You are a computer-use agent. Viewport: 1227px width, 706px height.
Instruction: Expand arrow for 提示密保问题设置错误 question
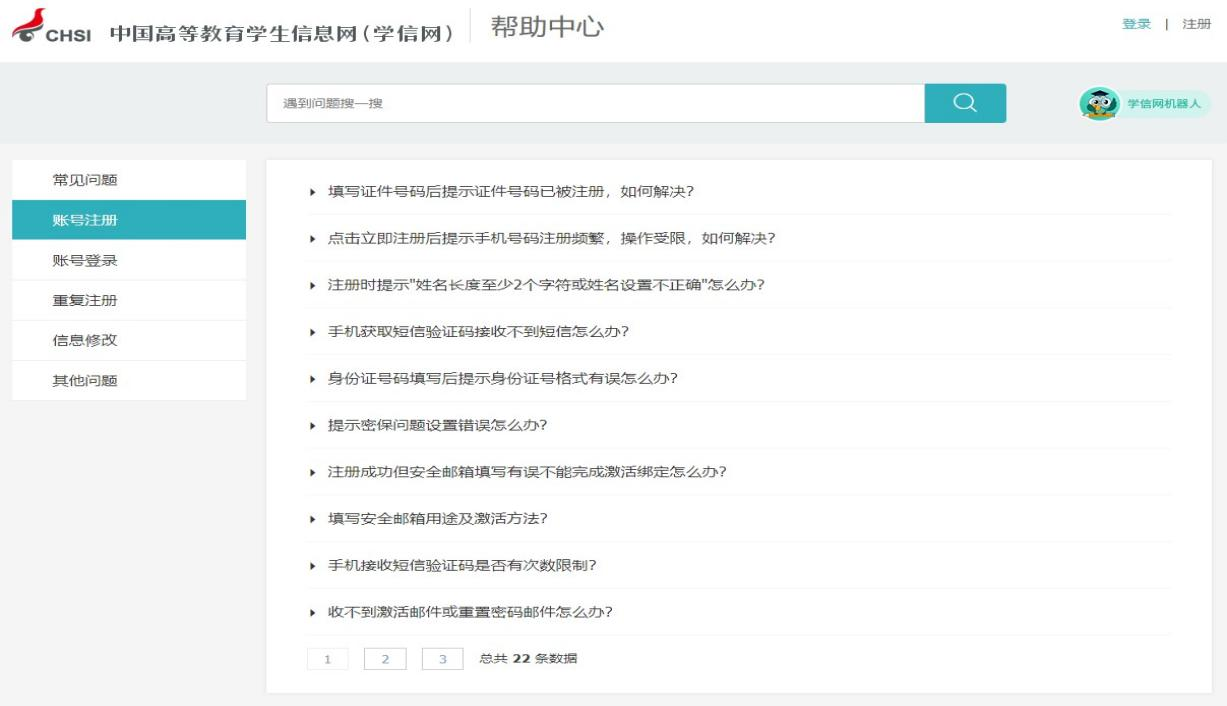tap(313, 426)
